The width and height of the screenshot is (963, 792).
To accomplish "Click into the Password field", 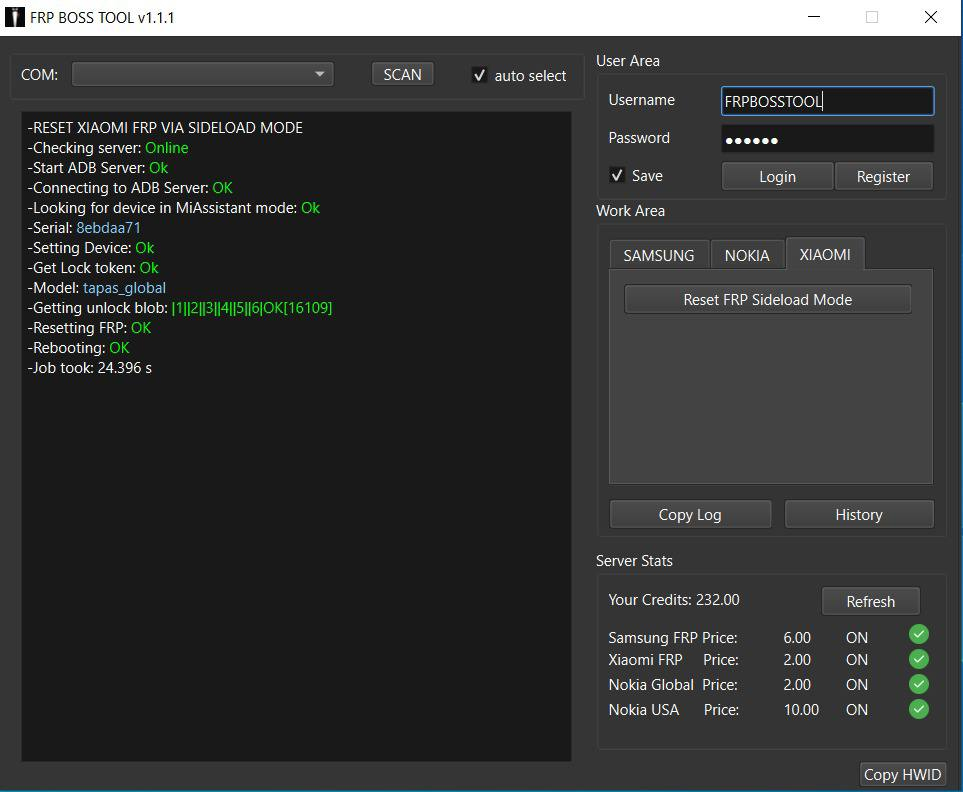I will (x=827, y=139).
